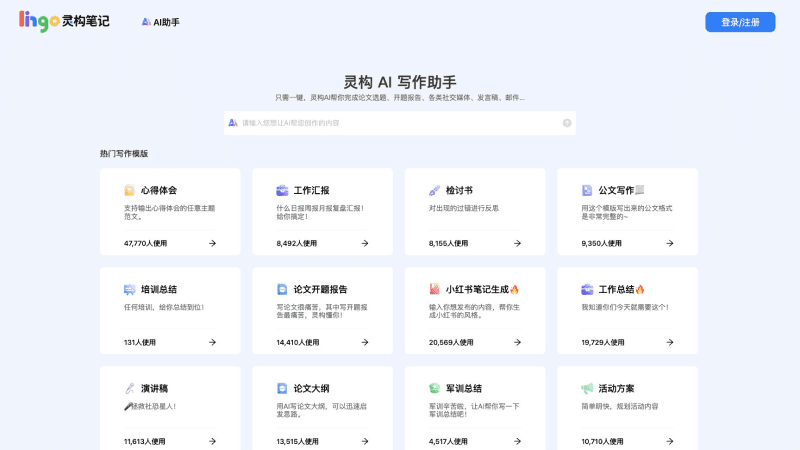Click arrow on 检讨书 card
The image size is (800, 450).
[x=517, y=243]
